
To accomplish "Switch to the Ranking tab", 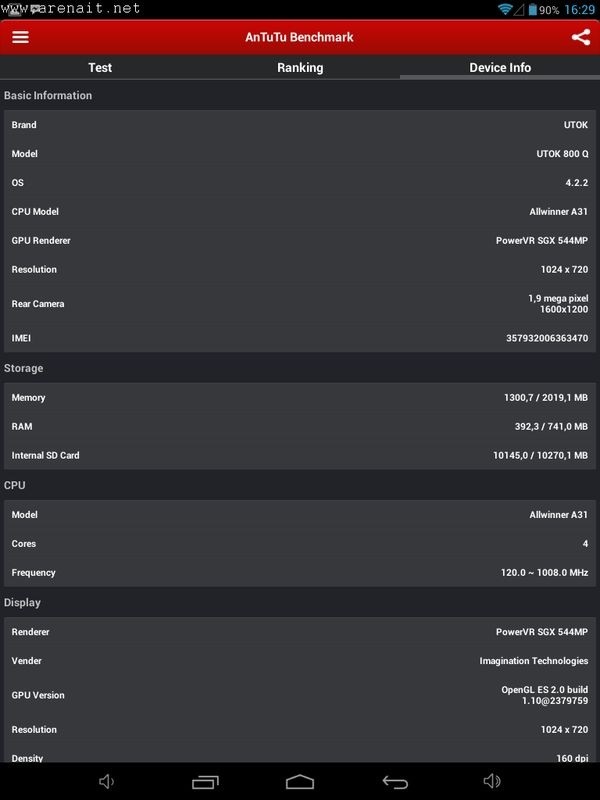I will [x=300, y=67].
